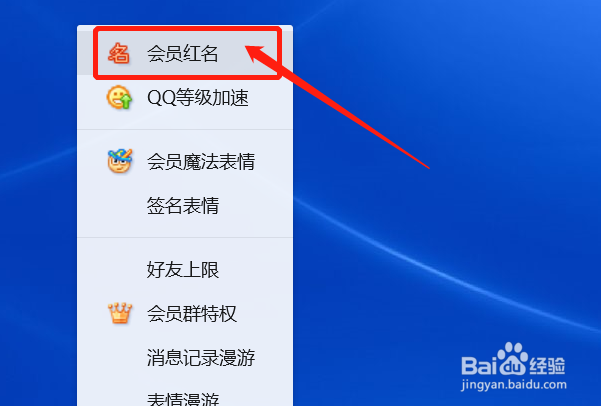This screenshot has width=601, height=406.
Task: Click the 'Bai' lettering in the watermark
Action: (479, 366)
